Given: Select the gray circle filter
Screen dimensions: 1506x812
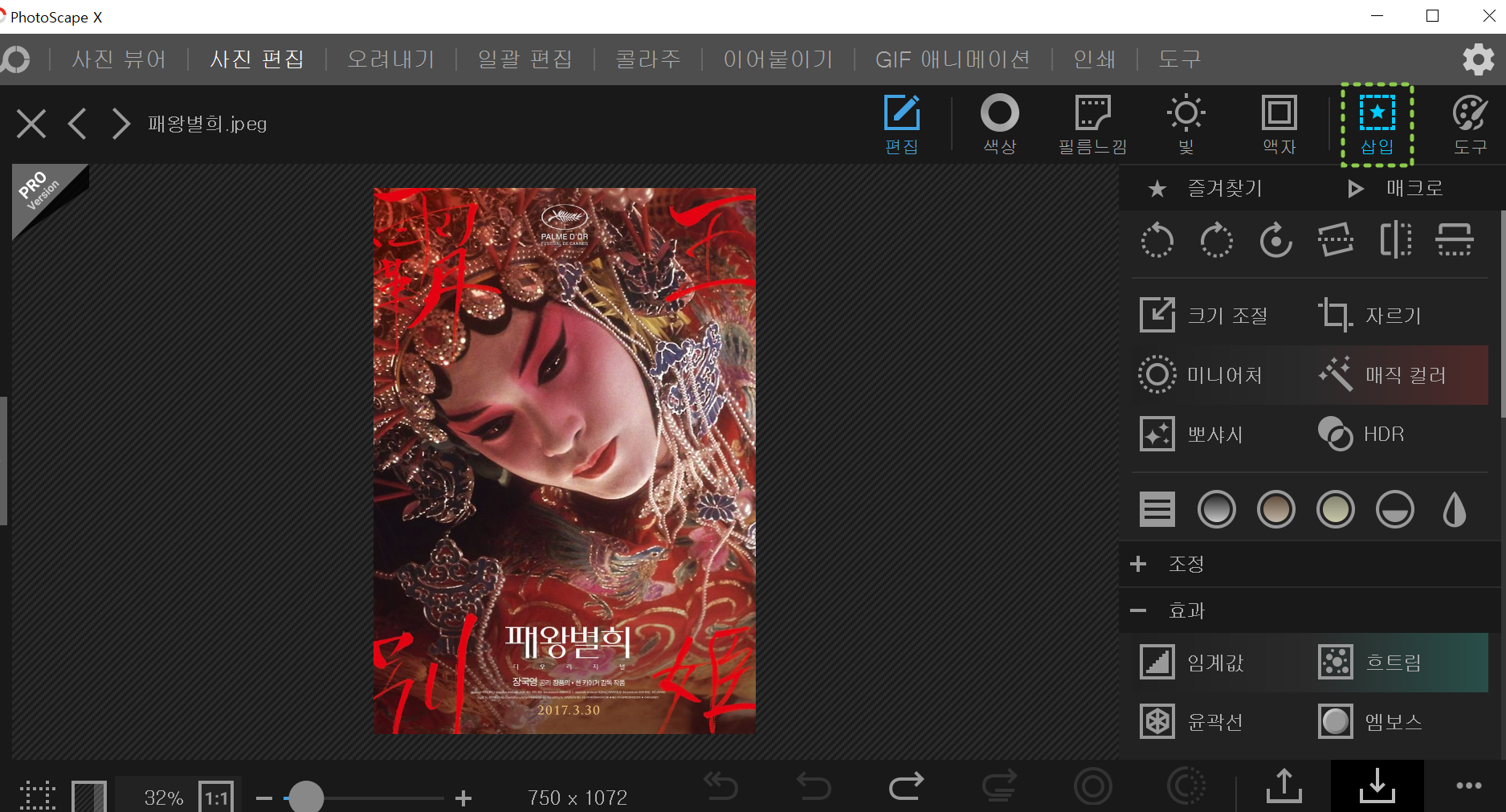Looking at the screenshot, I should [x=1217, y=509].
